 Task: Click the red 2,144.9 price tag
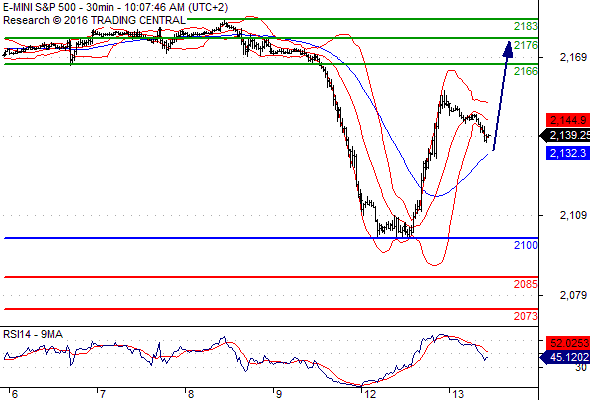click(568, 120)
